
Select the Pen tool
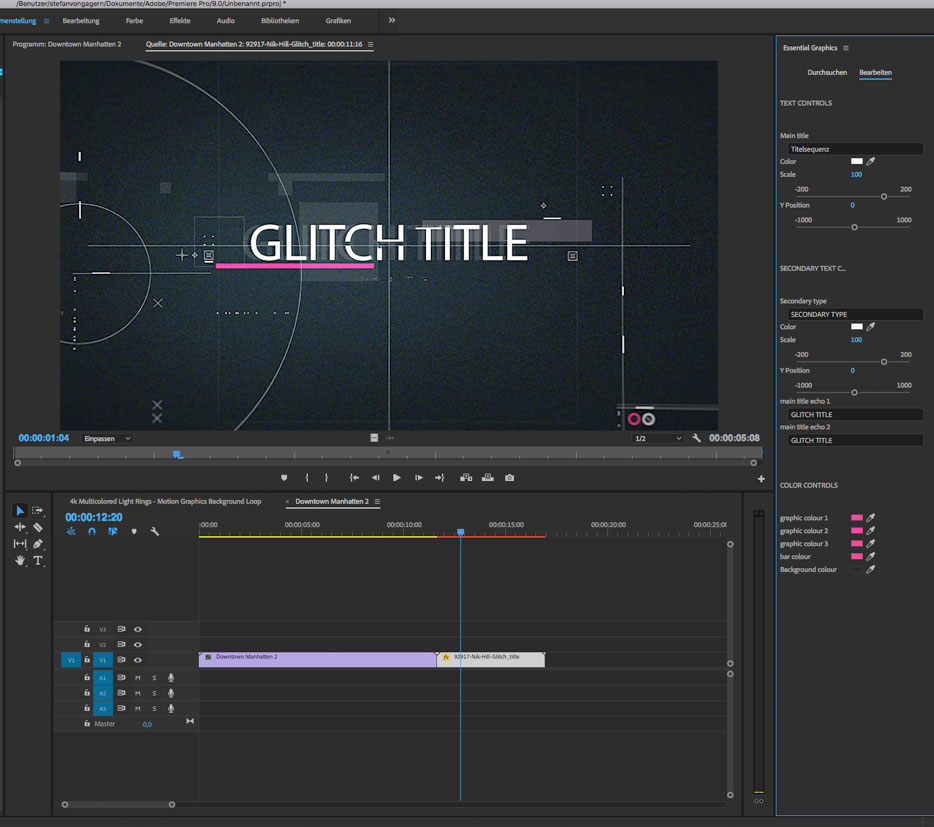point(38,543)
